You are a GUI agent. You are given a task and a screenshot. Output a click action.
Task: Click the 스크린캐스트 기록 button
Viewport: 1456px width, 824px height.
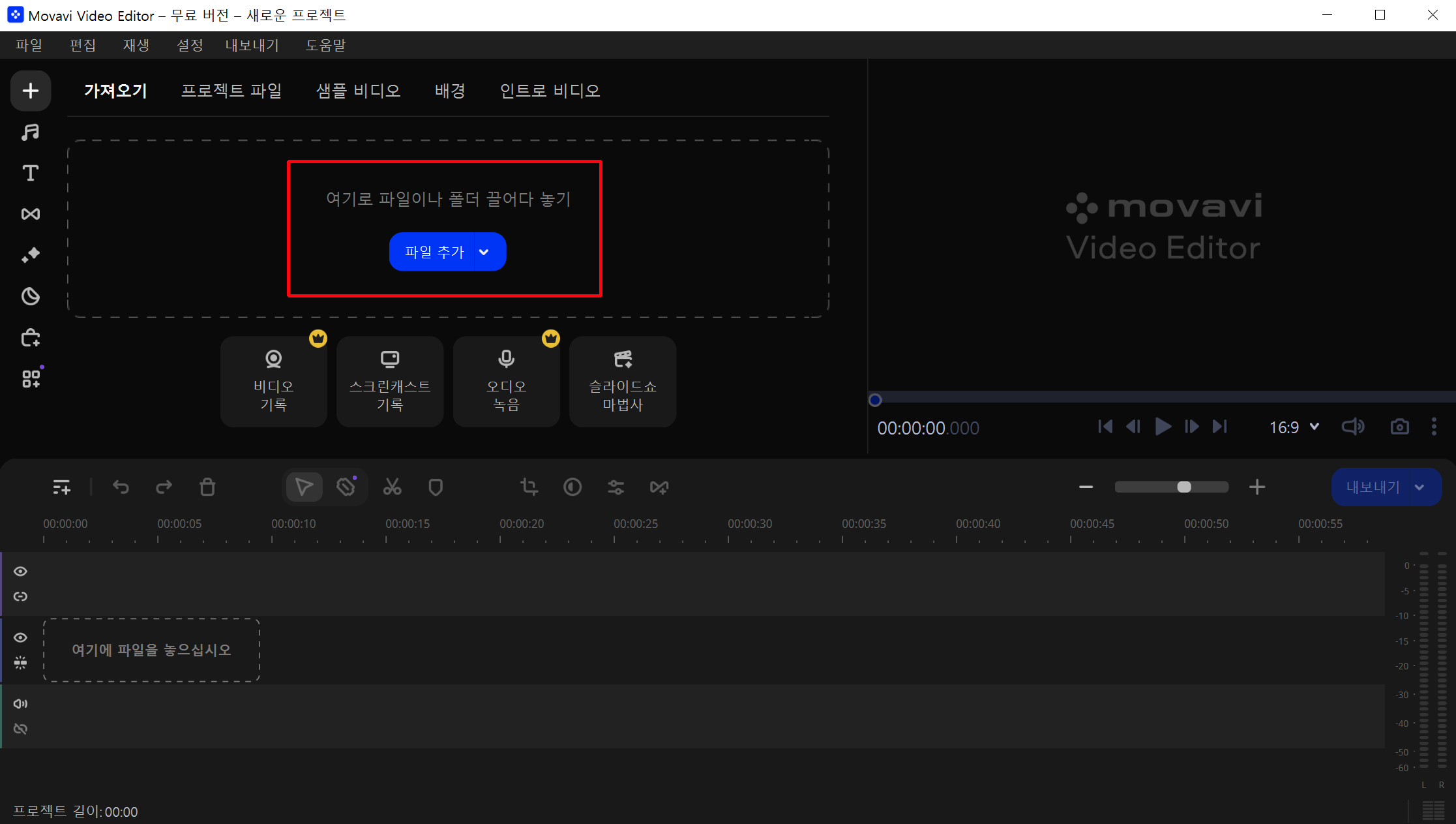click(390, 382)
